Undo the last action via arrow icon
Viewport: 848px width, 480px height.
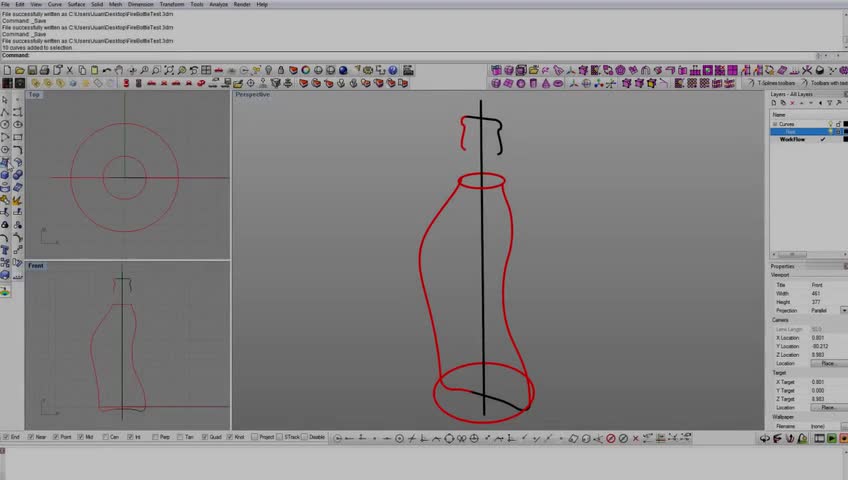107,70
